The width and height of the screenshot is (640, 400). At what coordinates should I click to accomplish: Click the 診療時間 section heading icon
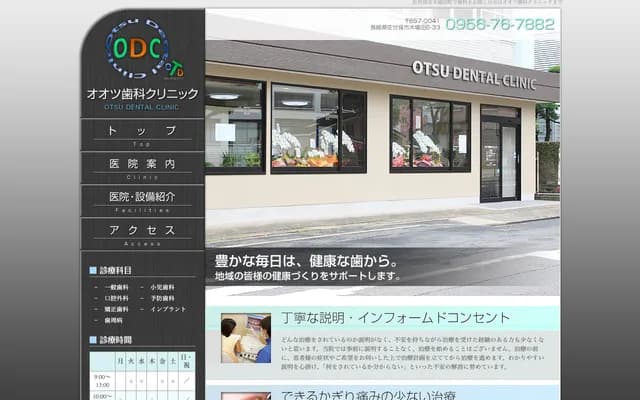coord(94,339)
